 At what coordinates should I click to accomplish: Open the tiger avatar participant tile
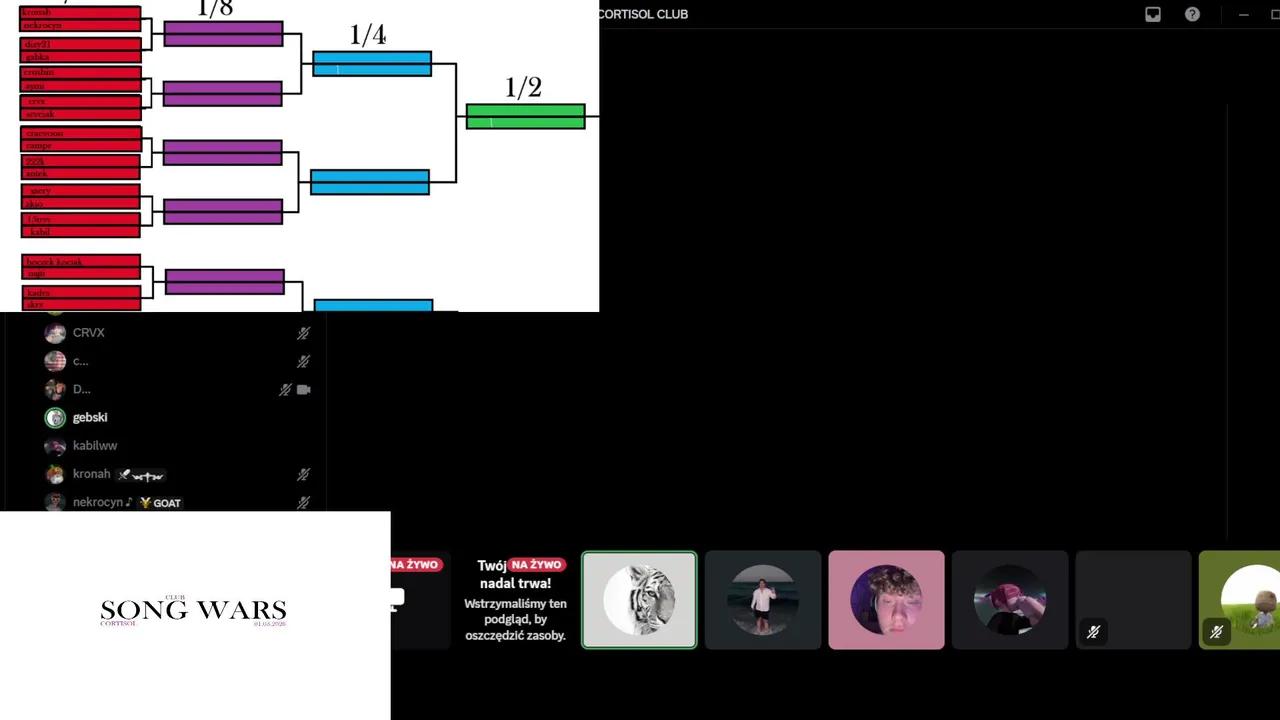pos(639,600)
